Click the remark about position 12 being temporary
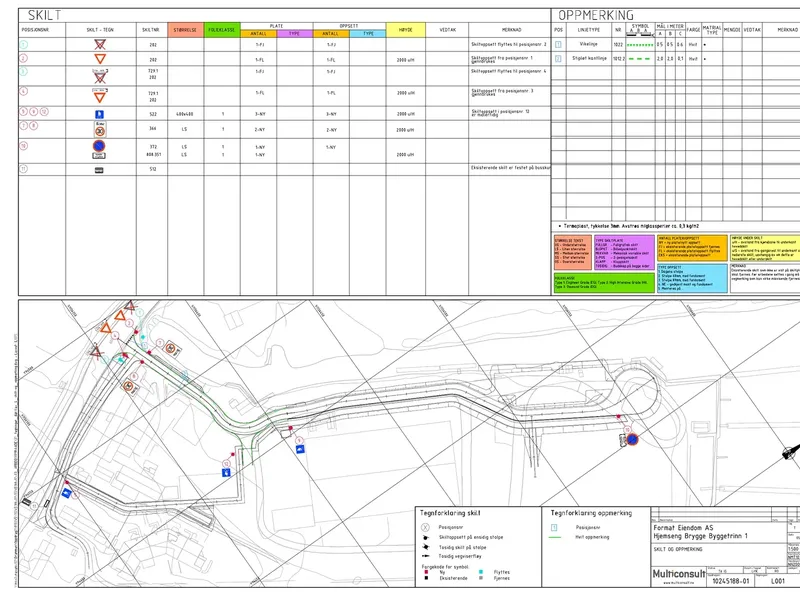 (x=501, y=113)
